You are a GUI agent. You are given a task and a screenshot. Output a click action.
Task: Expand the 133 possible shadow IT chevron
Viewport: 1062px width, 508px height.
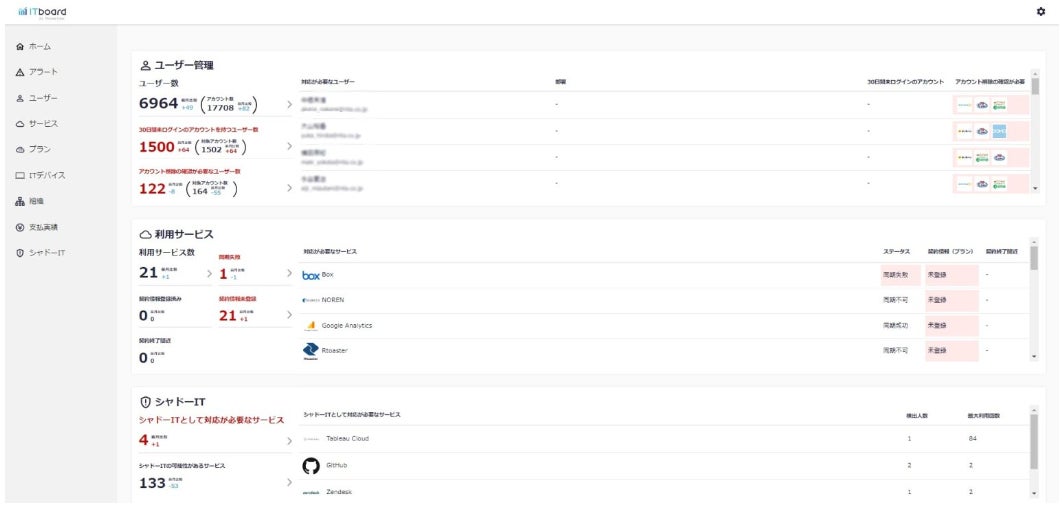(x=289, y=483)
